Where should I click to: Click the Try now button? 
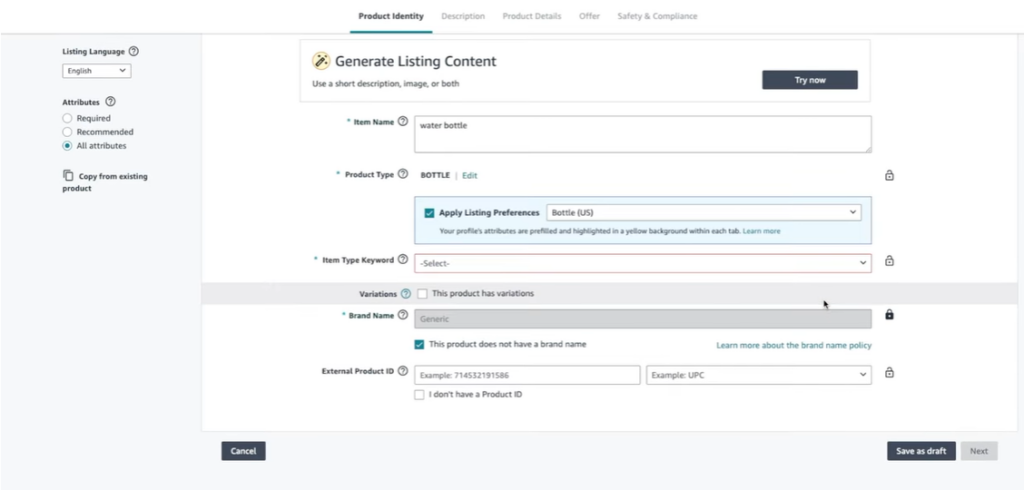[x=810, y=80]
